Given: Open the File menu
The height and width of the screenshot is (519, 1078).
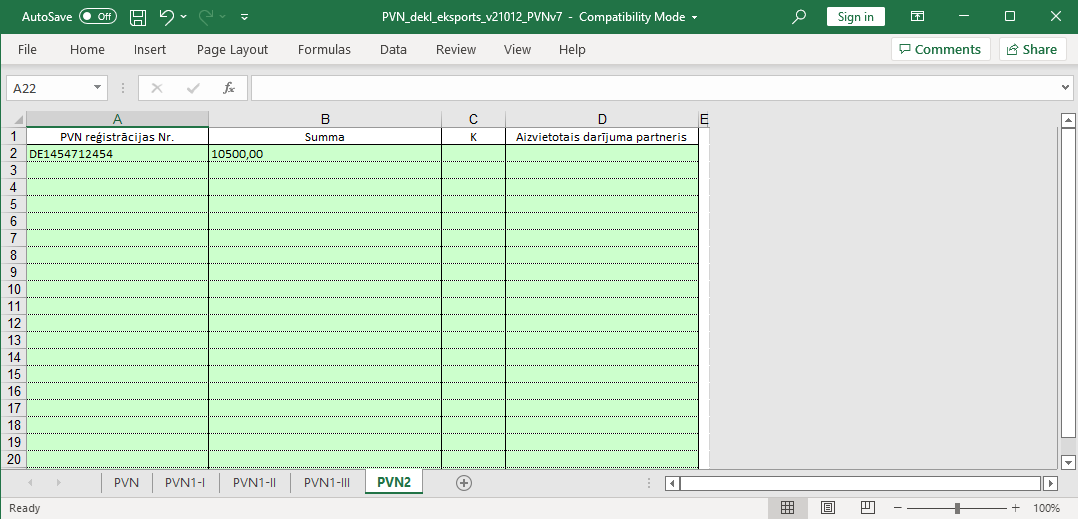Looking at the screenshot, I should tap(28, 49).
